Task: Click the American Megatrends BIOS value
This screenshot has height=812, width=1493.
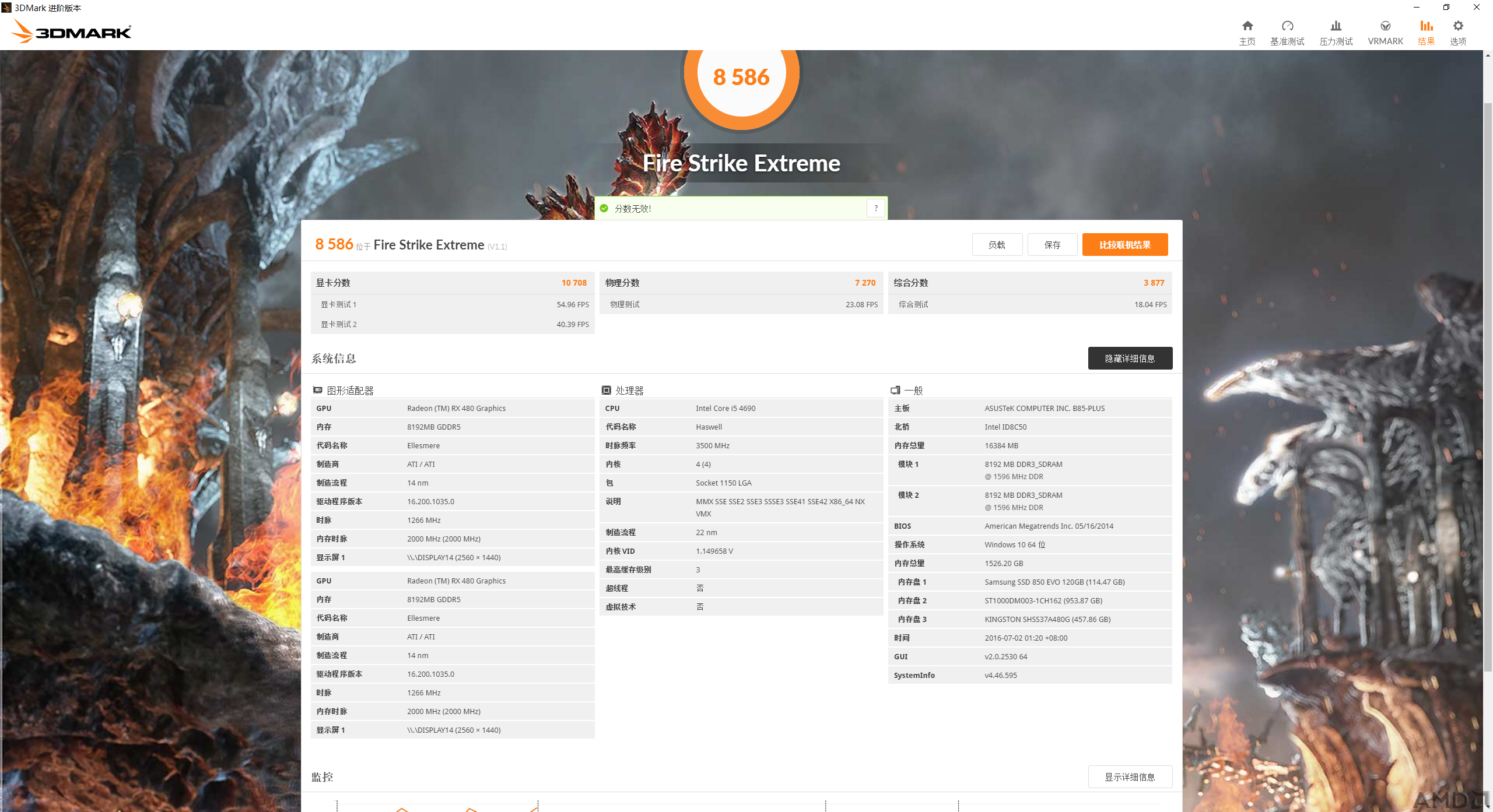Action: coord(1049,526)
